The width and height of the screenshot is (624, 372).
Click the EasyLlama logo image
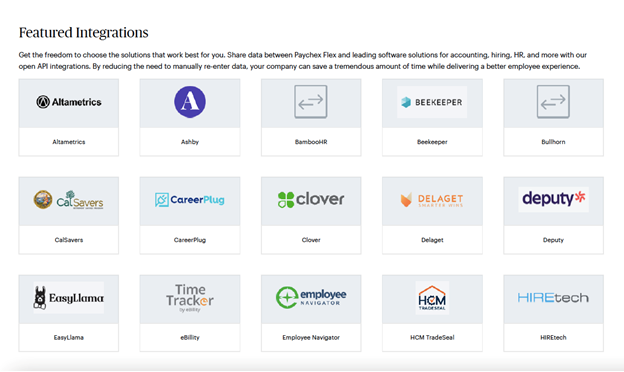tap(68, 298)
